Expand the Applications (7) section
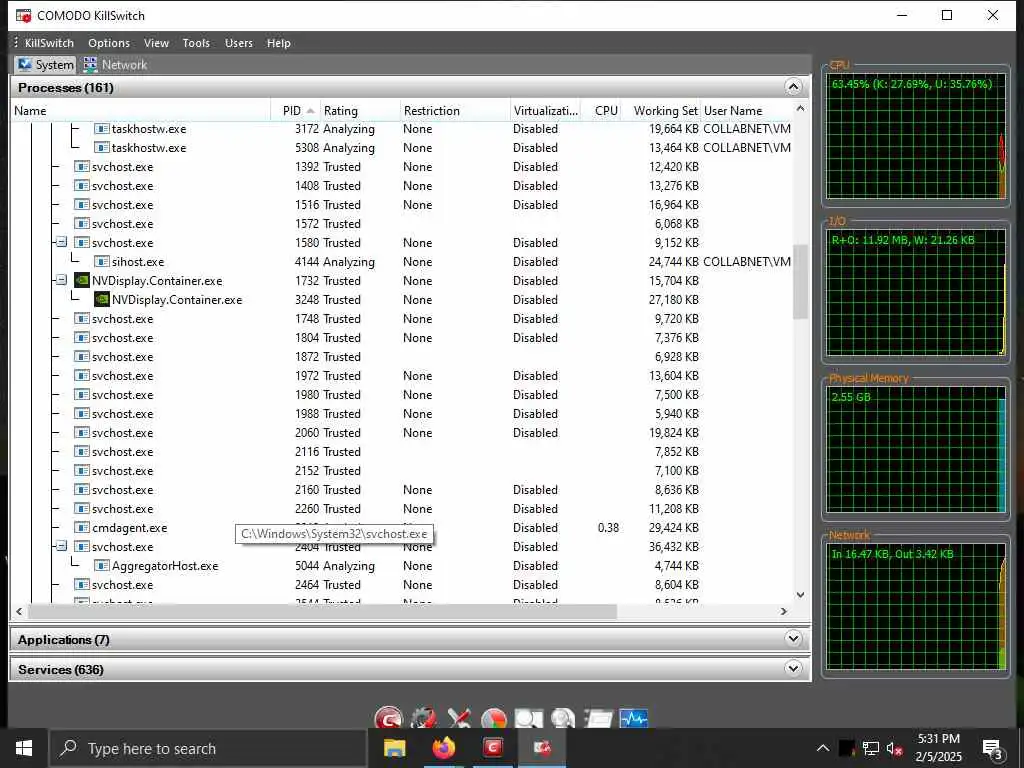 point(793,639)
